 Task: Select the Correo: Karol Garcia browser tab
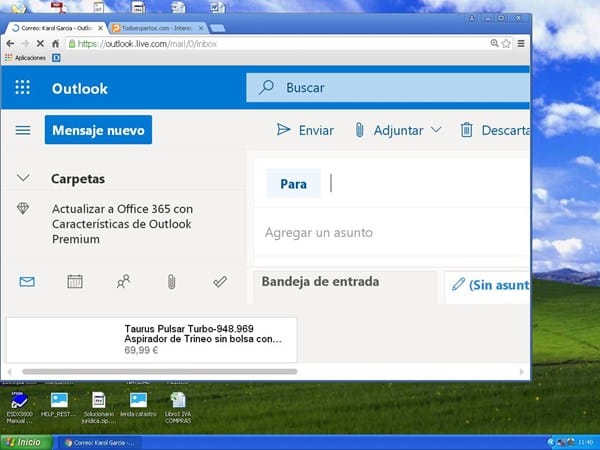[x=56, y=28]
